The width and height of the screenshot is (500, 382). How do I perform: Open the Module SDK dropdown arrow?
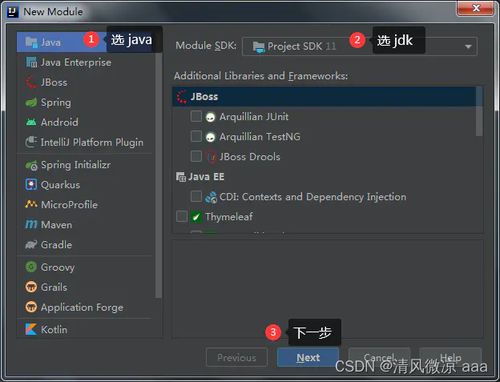(468, 47)
